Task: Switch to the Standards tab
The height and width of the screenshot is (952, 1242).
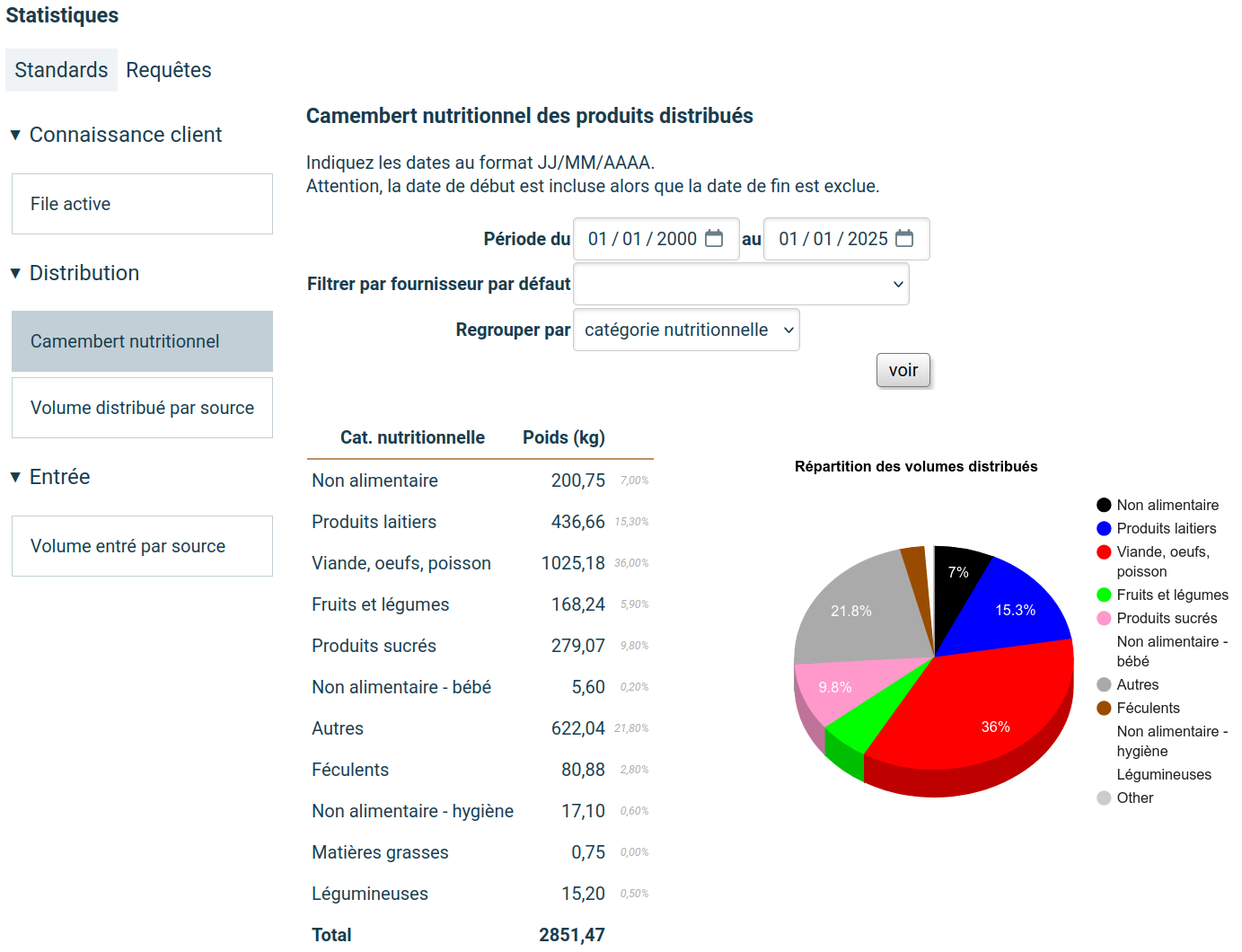Action: (x=61, y=70)
